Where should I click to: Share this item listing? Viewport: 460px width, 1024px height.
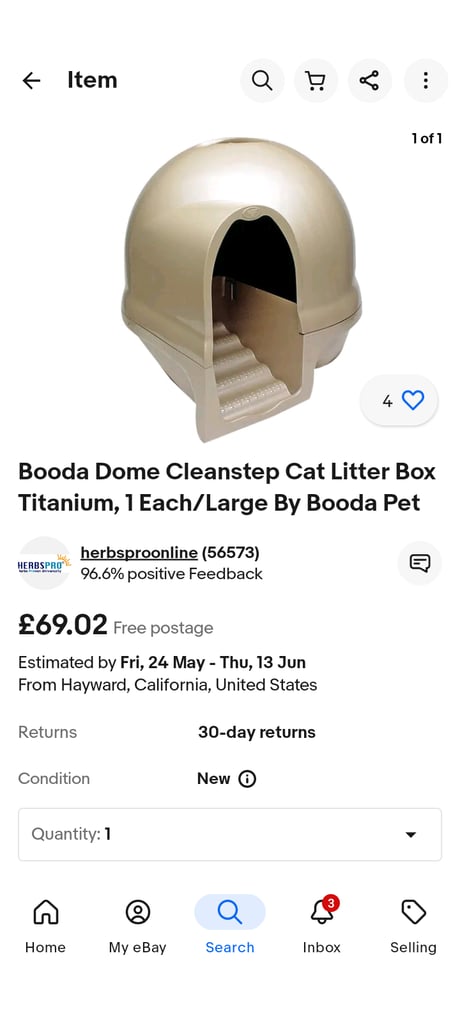click(x=369, y=80)
